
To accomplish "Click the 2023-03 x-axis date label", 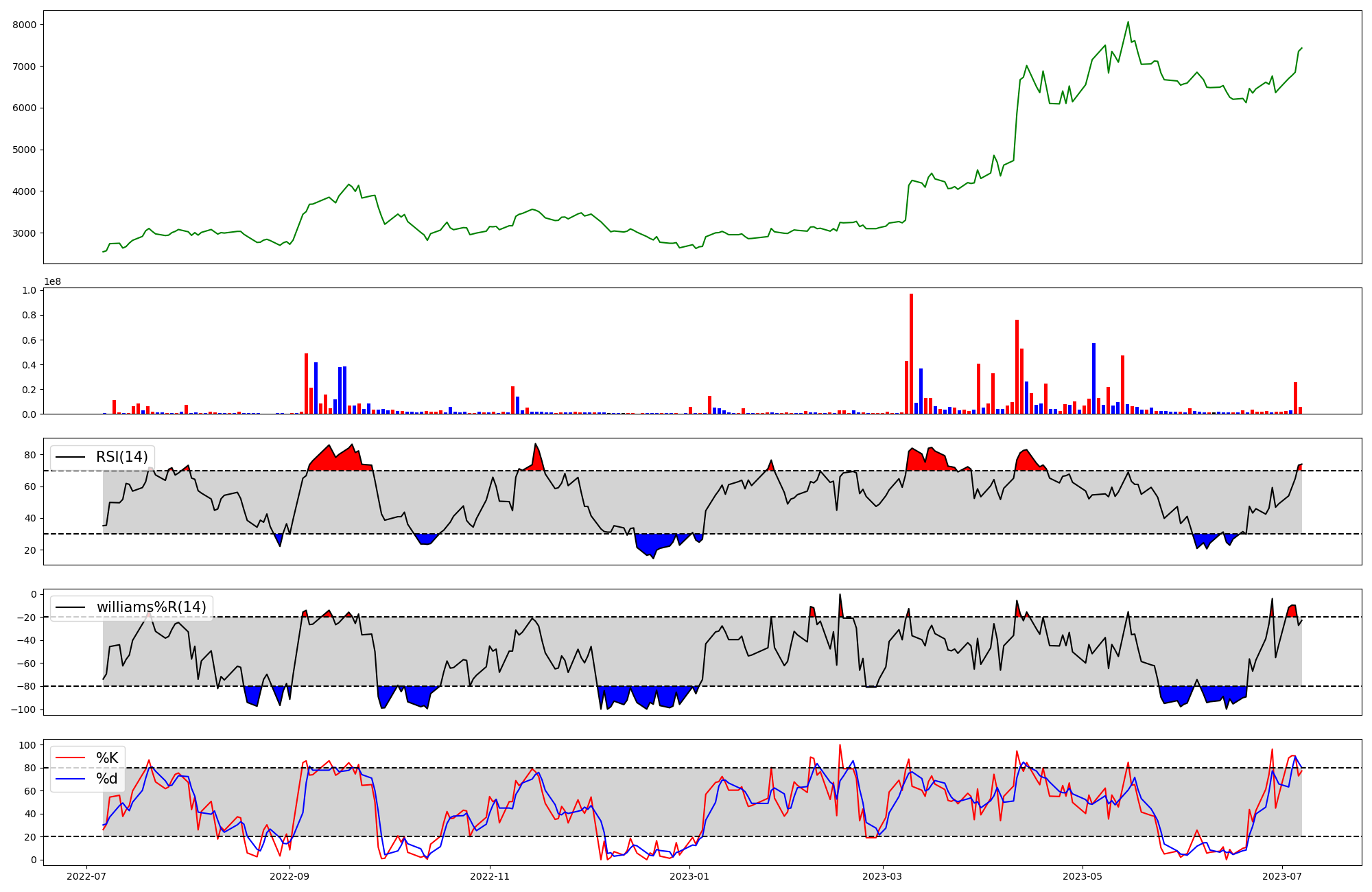I will coord(883,876).
